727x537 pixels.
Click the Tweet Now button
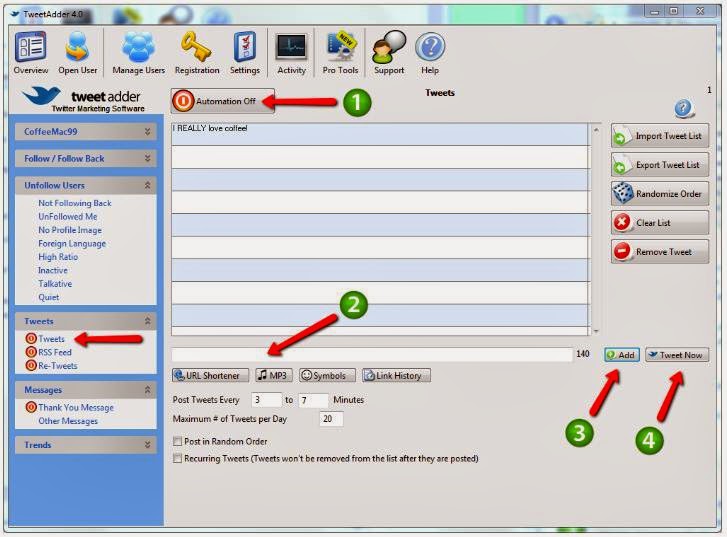677,355
